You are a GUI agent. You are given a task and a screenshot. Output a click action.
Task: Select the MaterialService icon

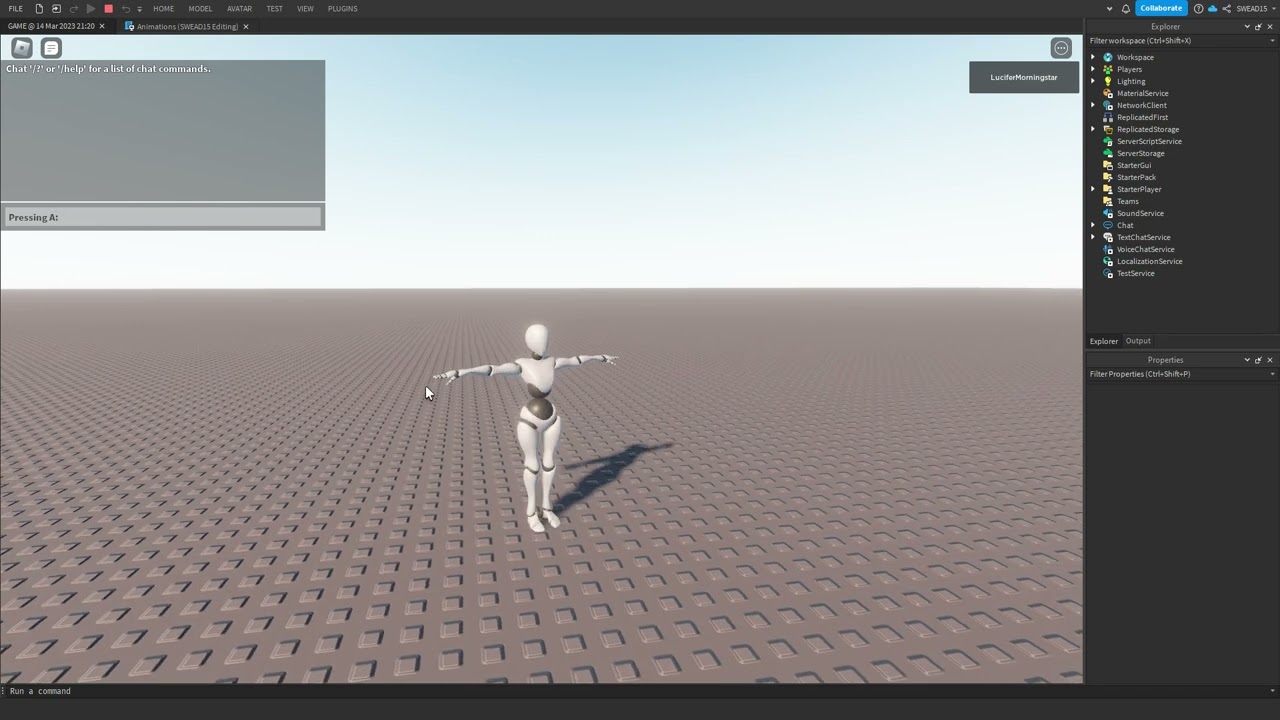click(1108, 93)
